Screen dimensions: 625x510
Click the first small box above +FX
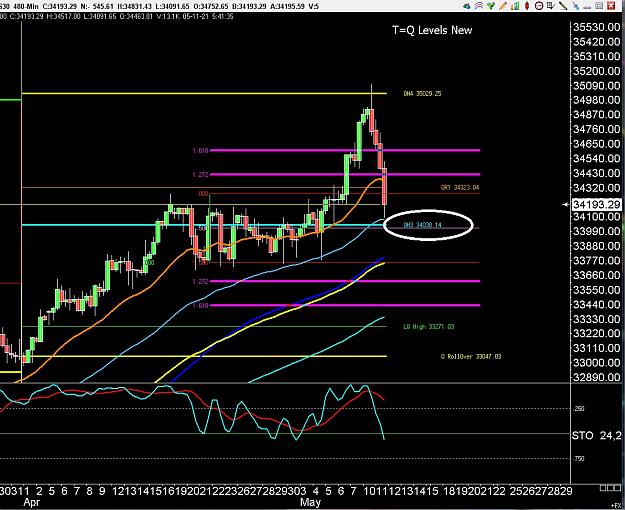[x=602, y=488]
